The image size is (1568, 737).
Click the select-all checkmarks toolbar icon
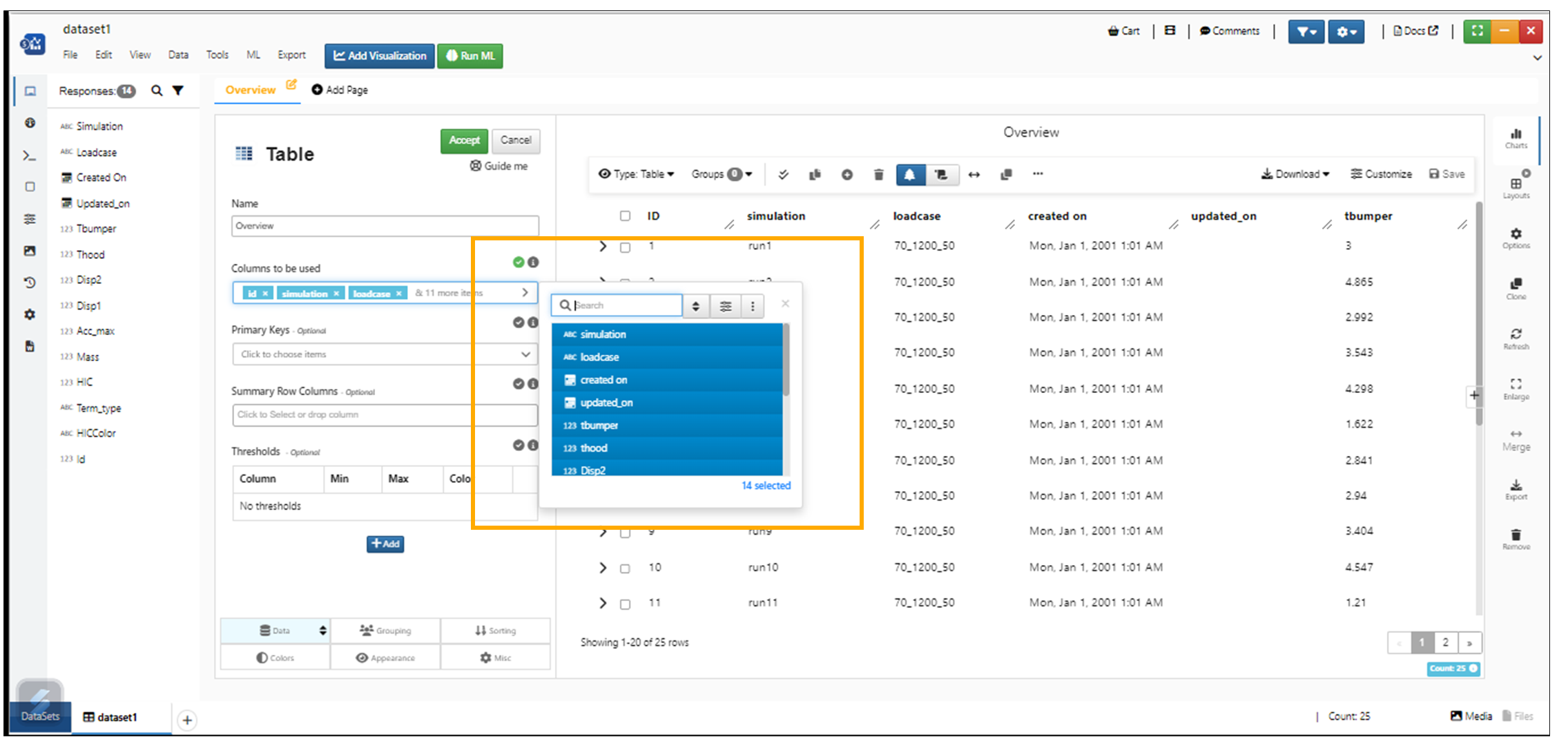[x=783, y=175]
